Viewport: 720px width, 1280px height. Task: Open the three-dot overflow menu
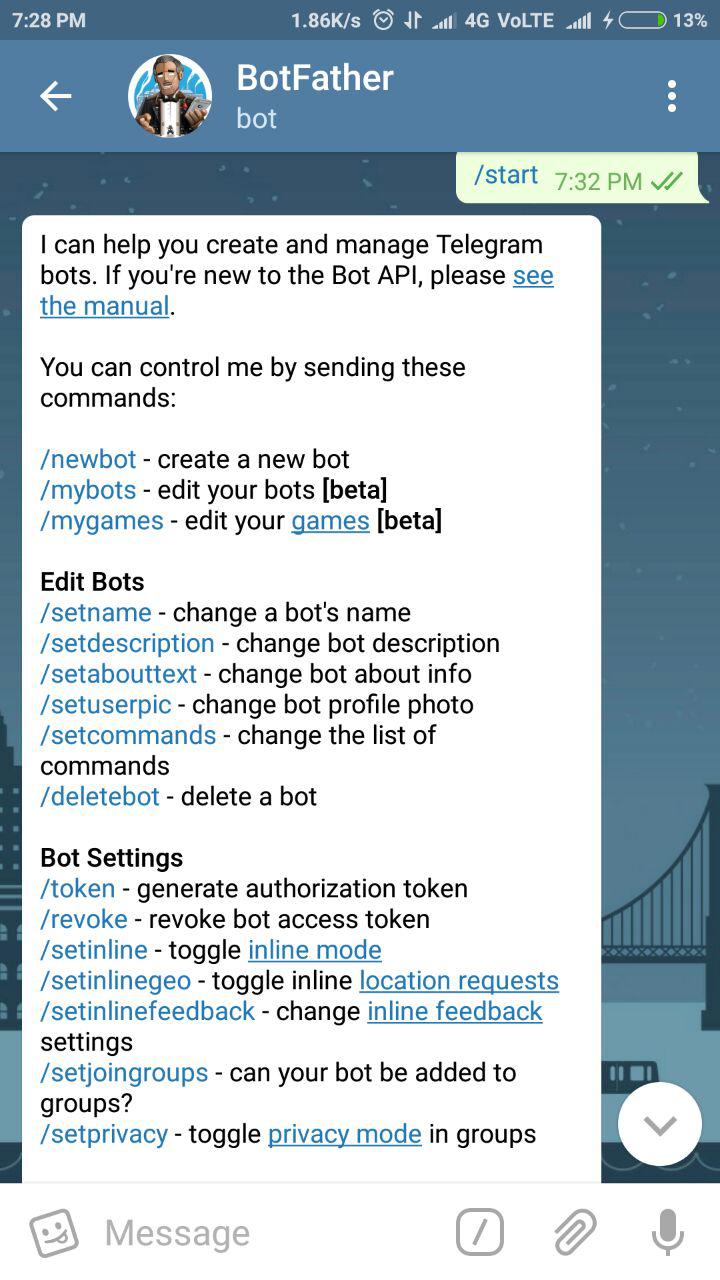(671, 96)
